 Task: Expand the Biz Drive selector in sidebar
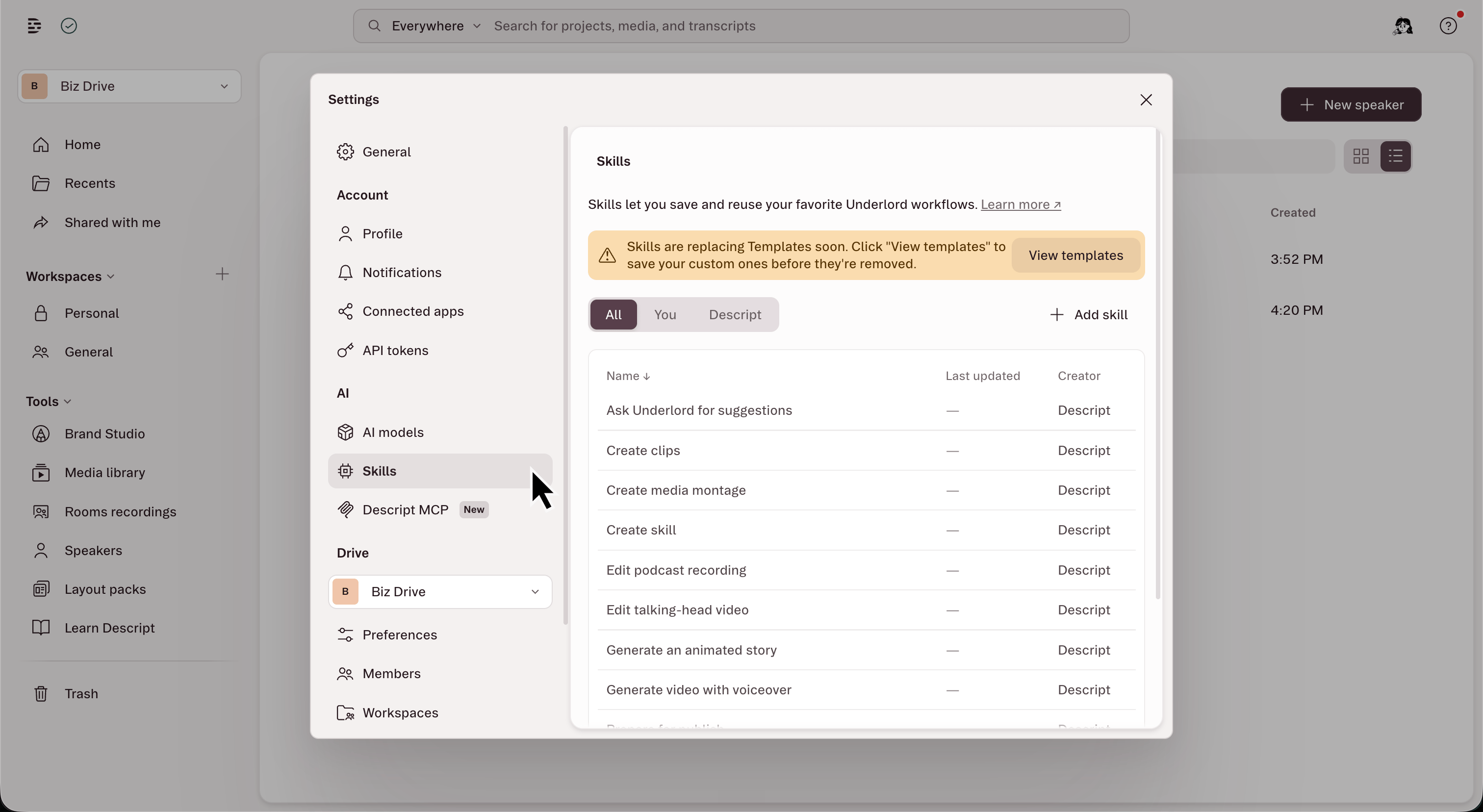(x=129, y=86)
